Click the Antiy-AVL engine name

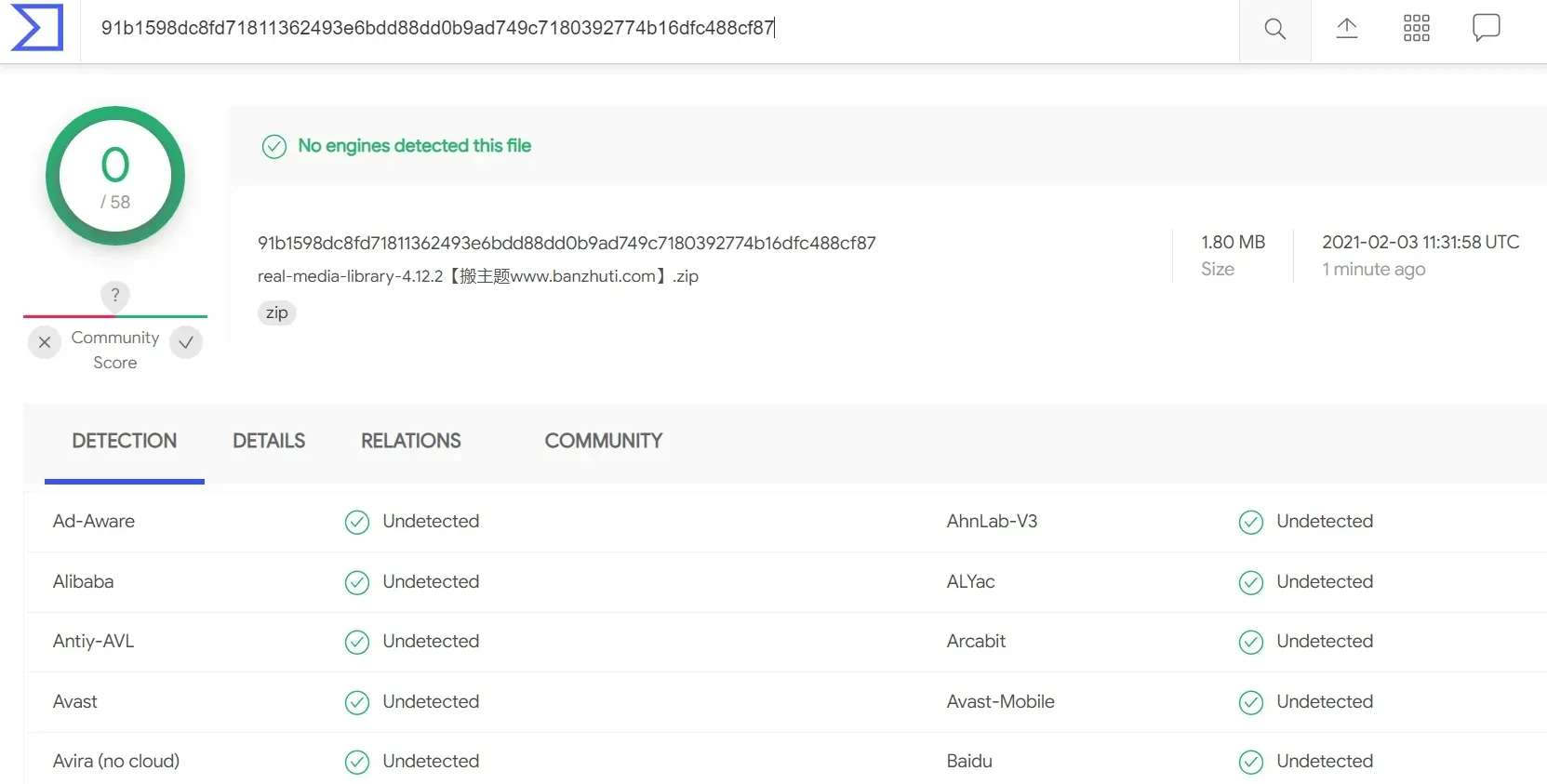tap(94, 641)
